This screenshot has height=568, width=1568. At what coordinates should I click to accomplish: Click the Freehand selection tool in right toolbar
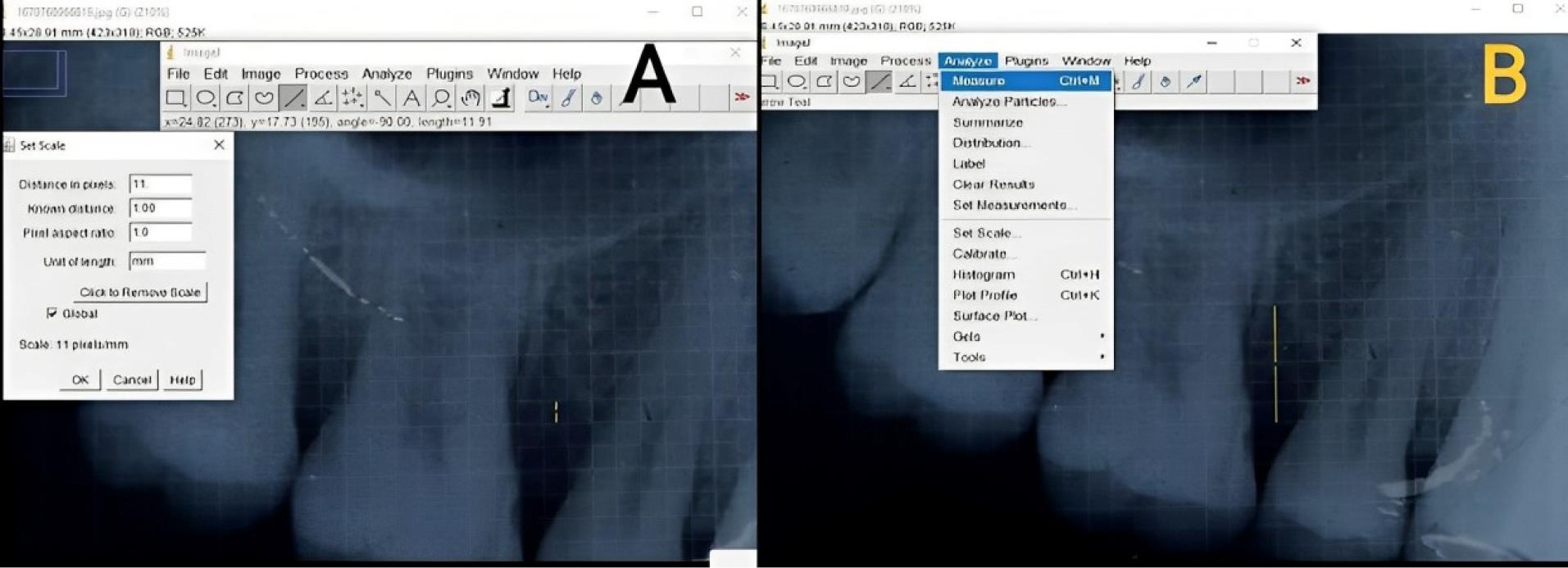pyautogui.click(x=852, y=81)
